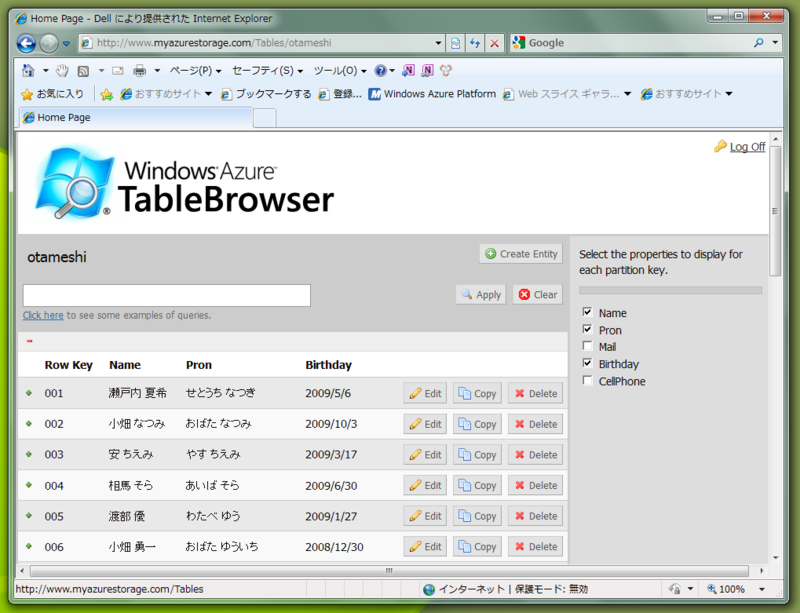Apply the query with Apply button

click(481, 295)
